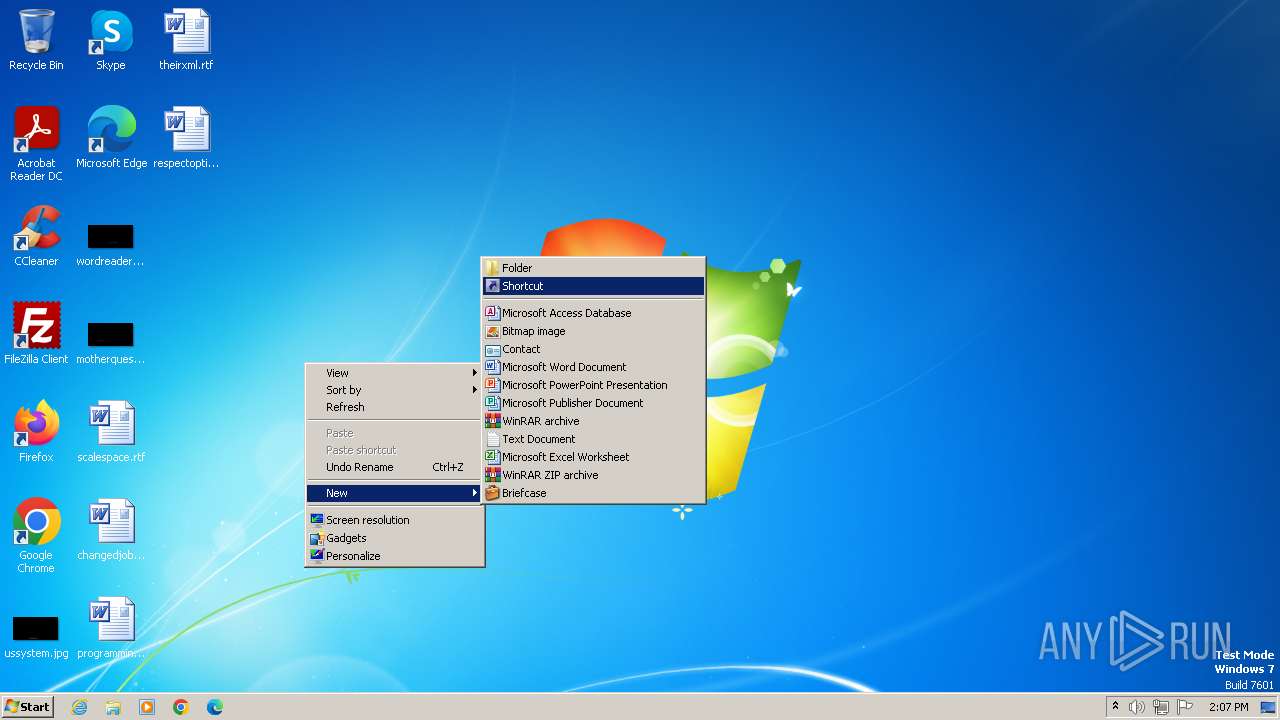The width and height of the screenshot is (1280, 720).
Task: Create a Microsoft PowerPoint Presentation
Action: pyautogui.click(x=594, y=385)
